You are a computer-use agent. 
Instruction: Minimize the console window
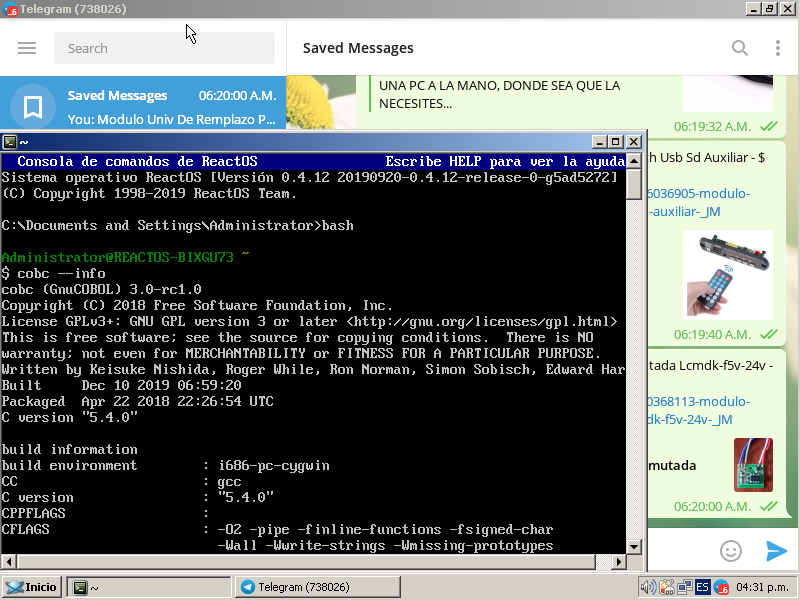tap(599, 141)
